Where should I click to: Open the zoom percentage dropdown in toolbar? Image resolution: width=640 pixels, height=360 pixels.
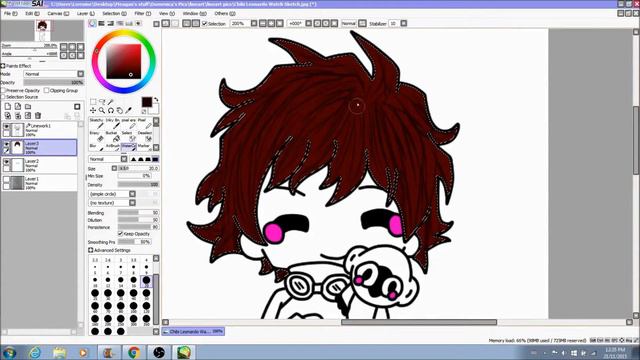[254, 24]
